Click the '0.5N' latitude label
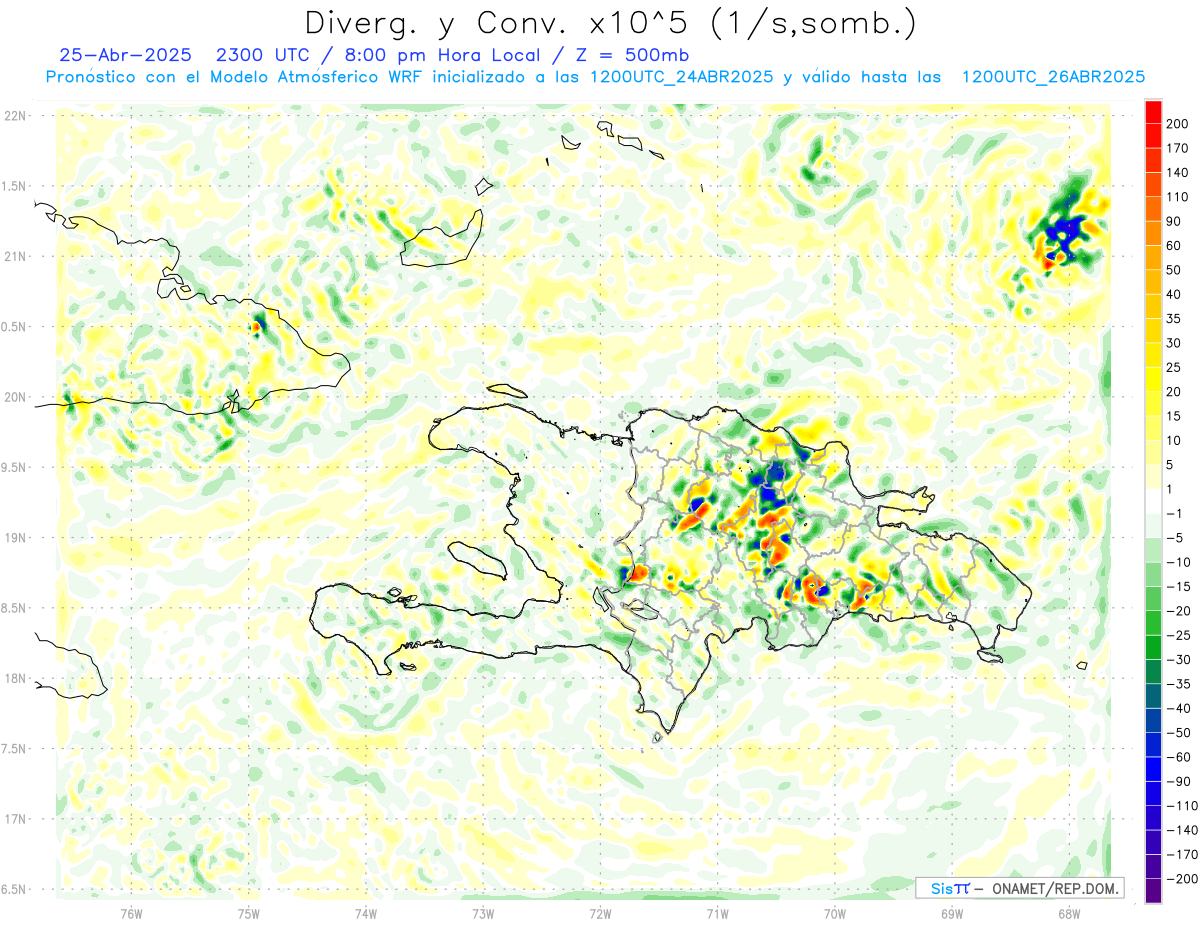 point(14,327)
